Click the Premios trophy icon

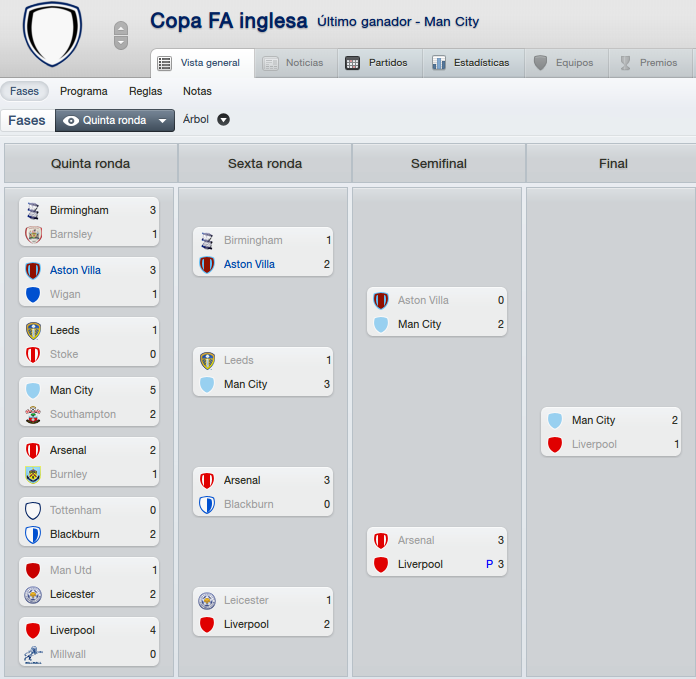click(x=625, y=63)
